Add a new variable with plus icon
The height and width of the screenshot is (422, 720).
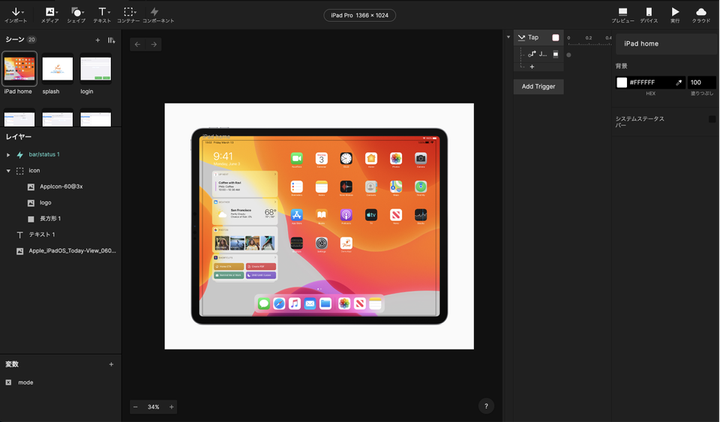(111, 364)
